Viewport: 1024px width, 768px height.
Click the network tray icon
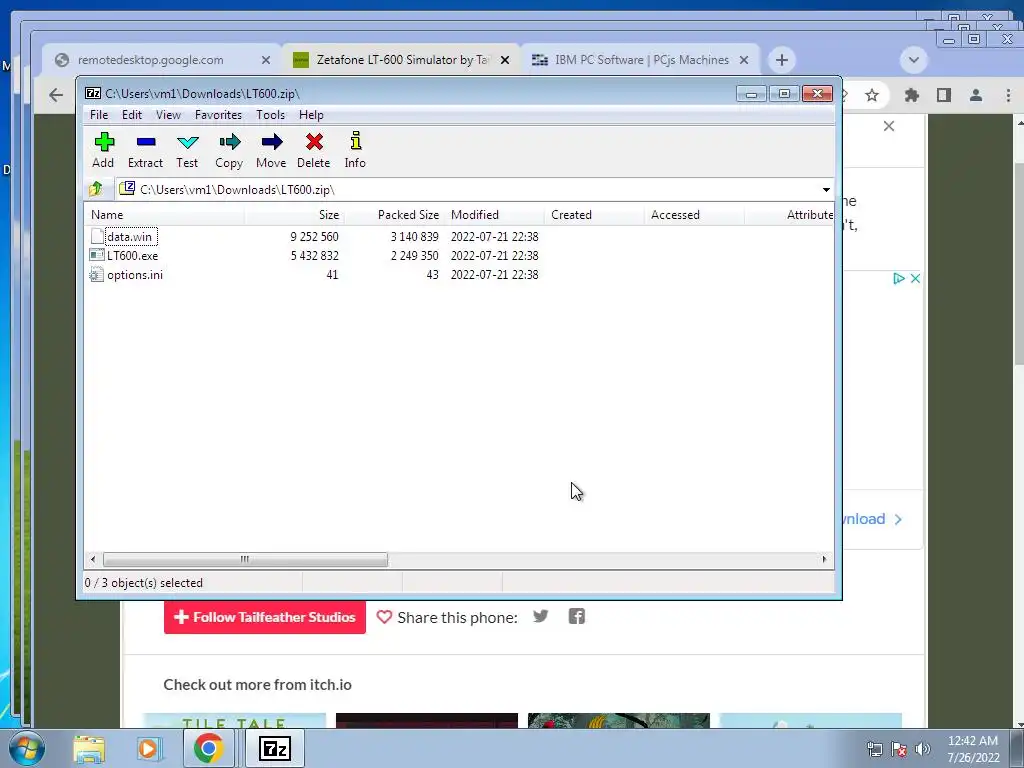[874, 748]
